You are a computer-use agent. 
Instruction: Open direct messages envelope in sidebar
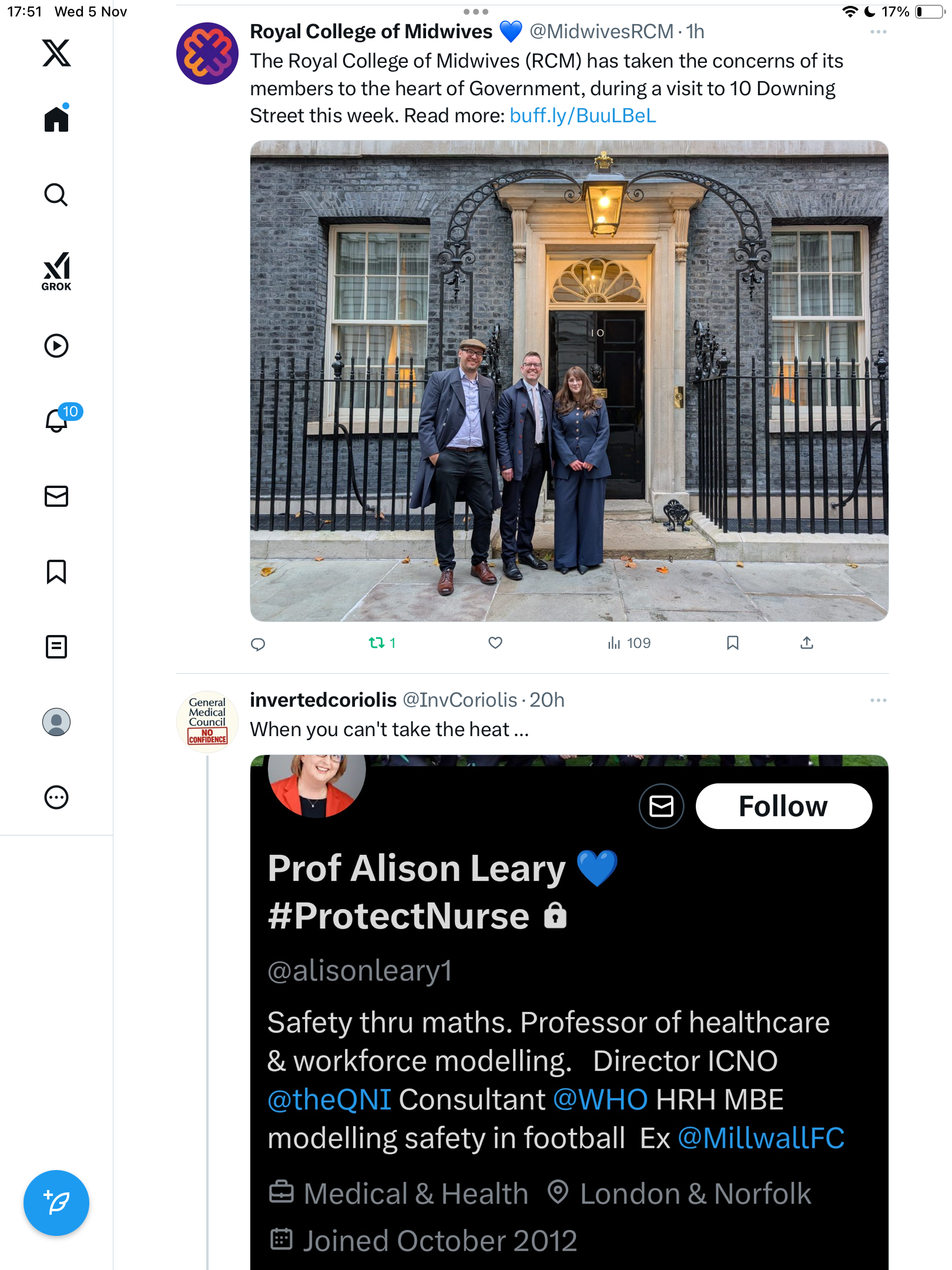point(56,496)
